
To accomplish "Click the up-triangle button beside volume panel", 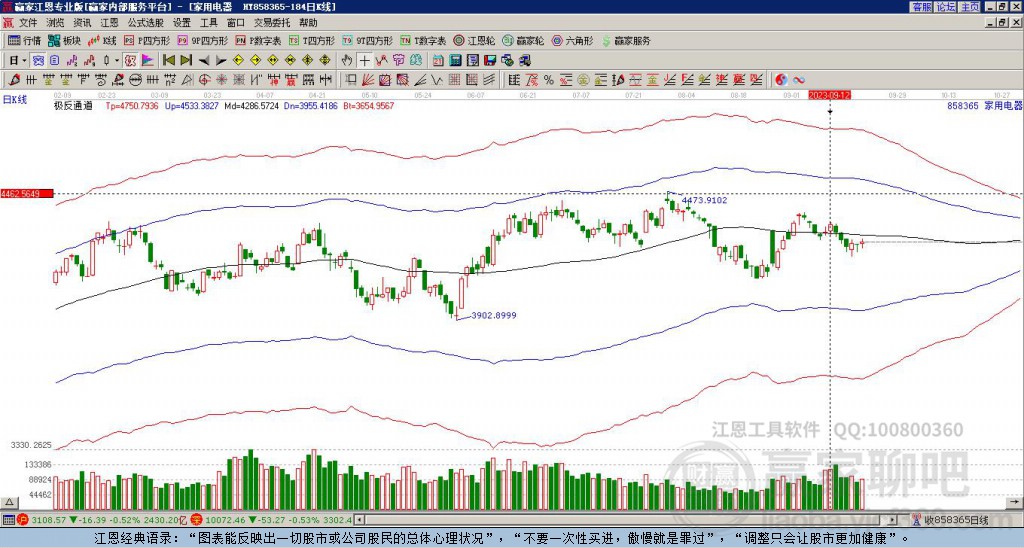I will point(8,502).
